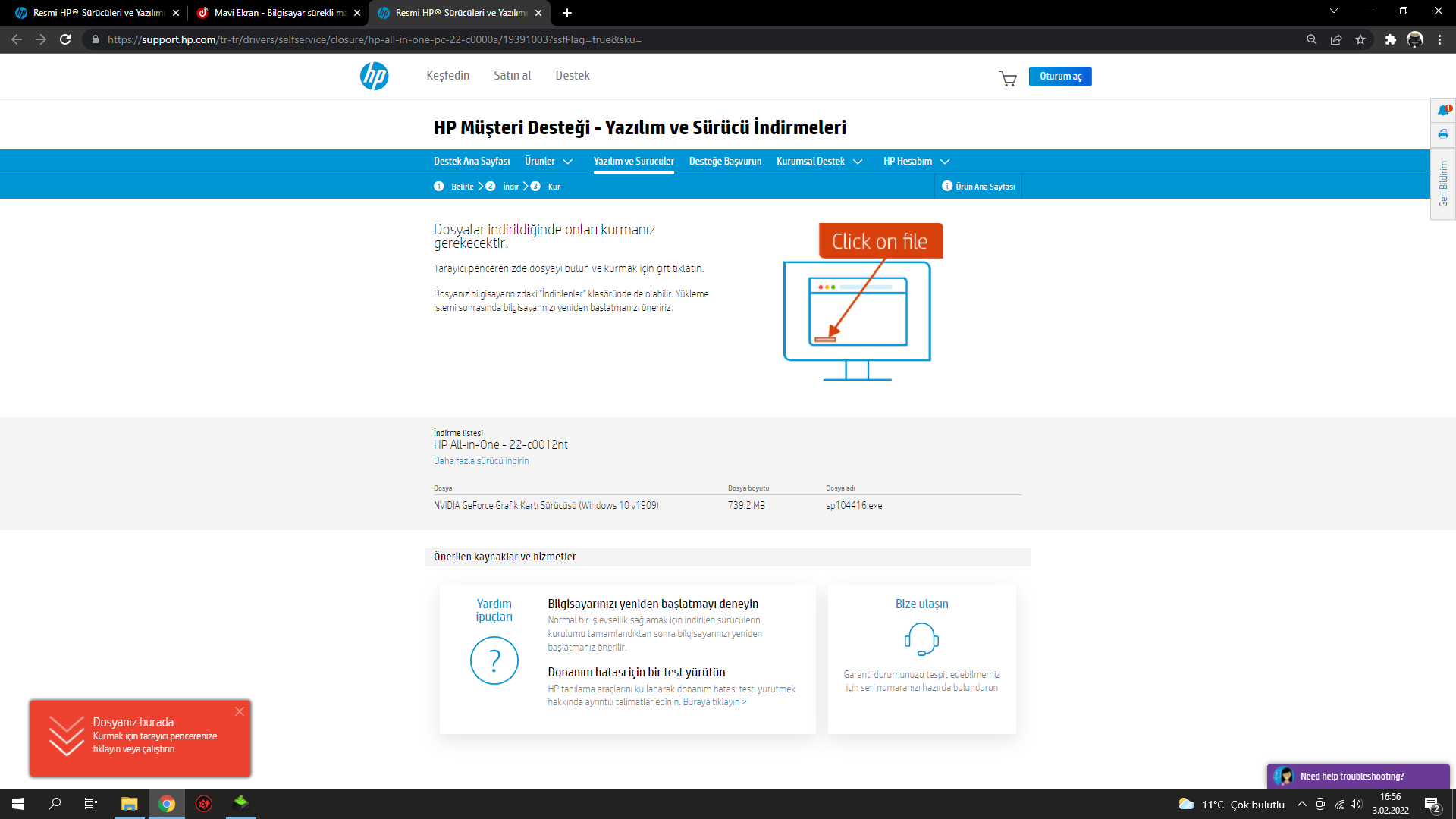Open the Geri Bildirim feedback tab
Image resolution: width=1456 pixels, height=819 pixels.
(x=1443, y=184)
